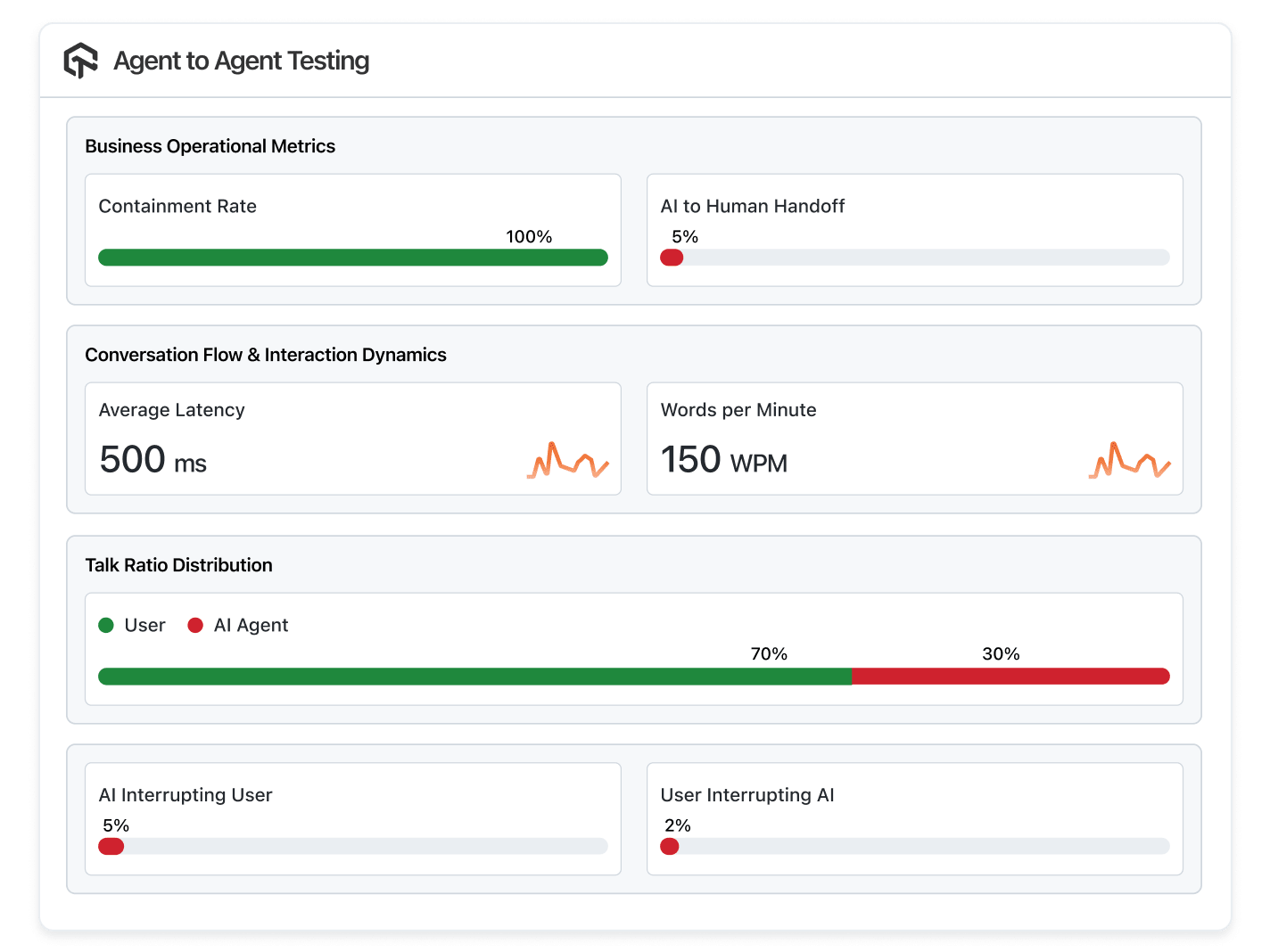Select the Agent to Agent Testing title

[x=241, y=61]
